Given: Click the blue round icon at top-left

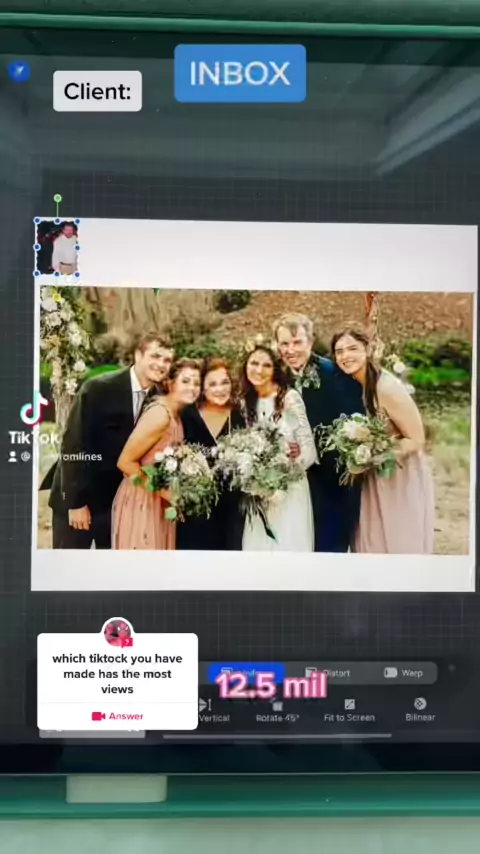Looking at the screenshot, I should (19, 71).
